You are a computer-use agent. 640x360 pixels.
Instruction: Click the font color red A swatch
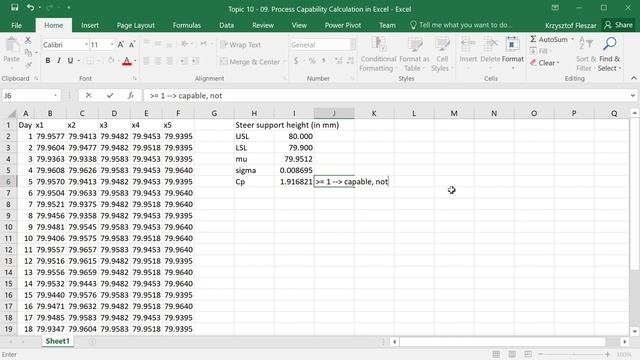click(127, 61)
